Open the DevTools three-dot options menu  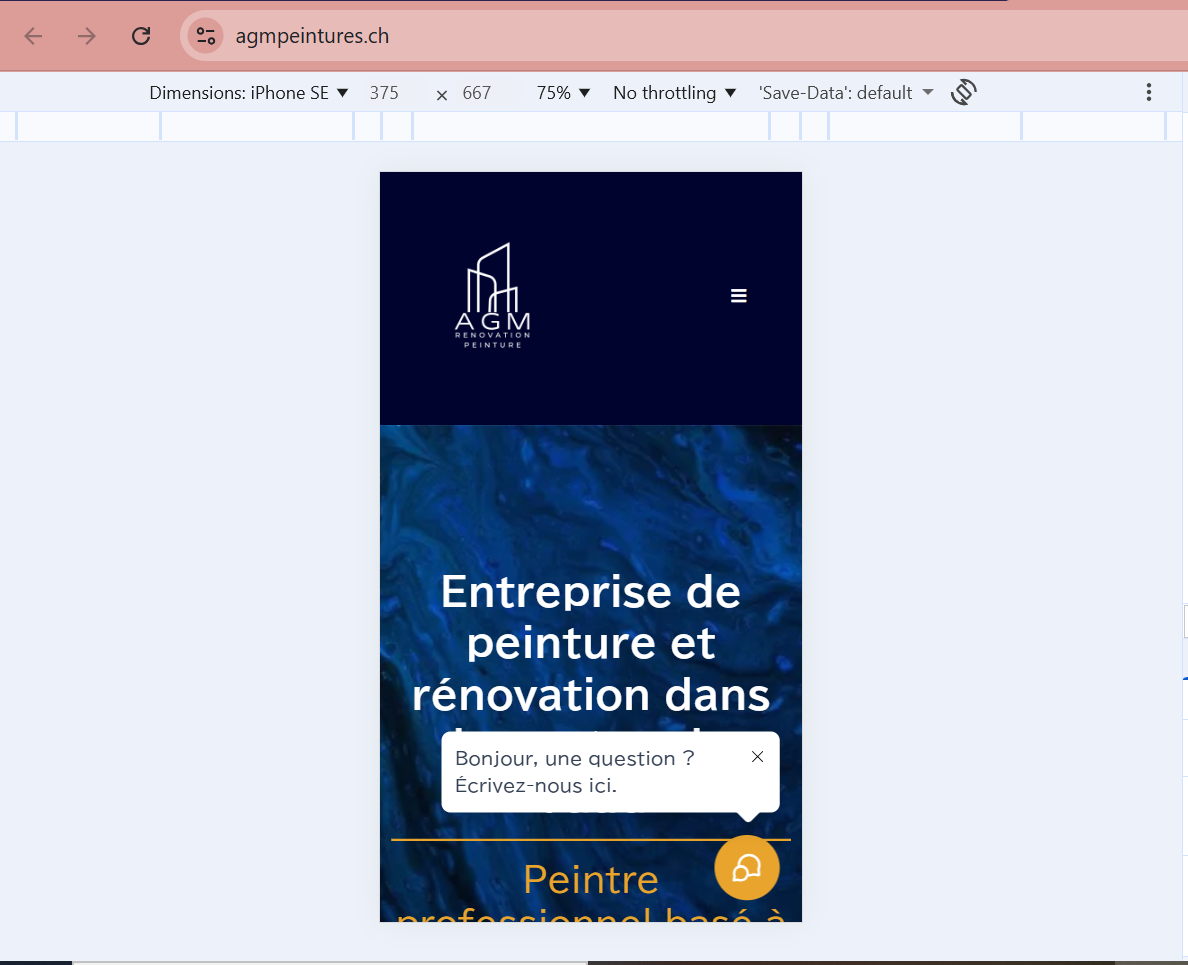pos(1148,91)
